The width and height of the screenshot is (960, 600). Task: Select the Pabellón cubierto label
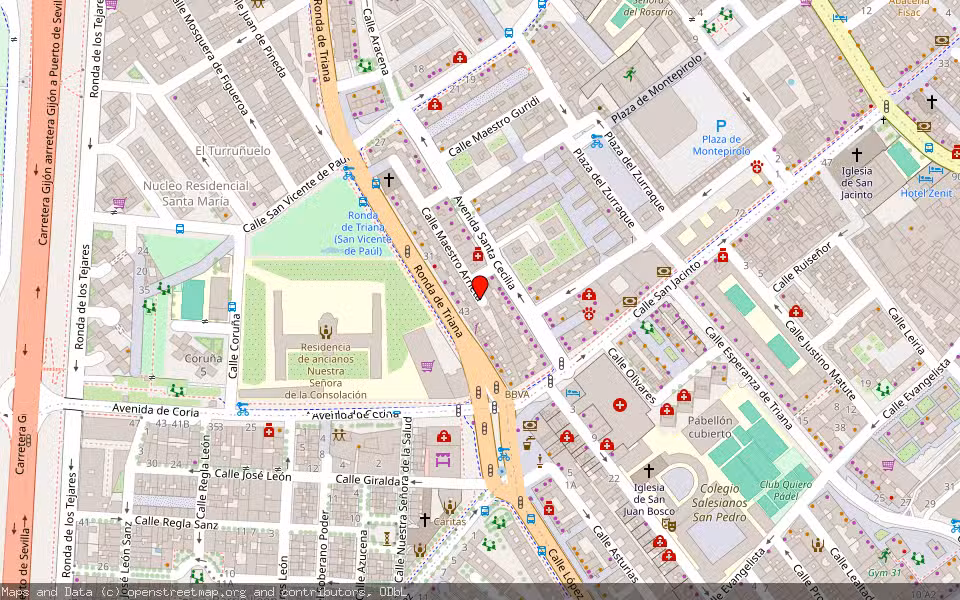click(710, 427)
